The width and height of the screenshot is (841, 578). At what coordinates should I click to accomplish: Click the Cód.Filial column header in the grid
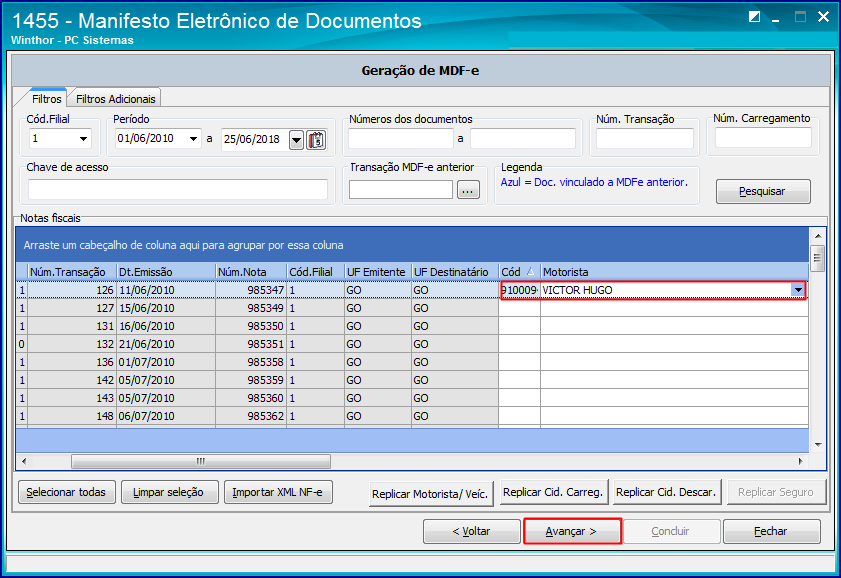(315, 272)
